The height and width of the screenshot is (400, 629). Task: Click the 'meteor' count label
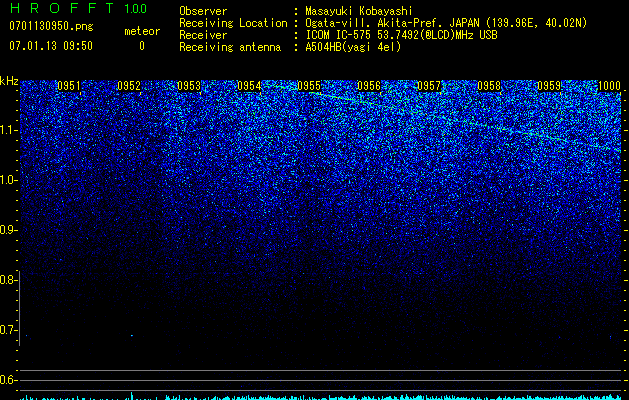click(142, 31)
